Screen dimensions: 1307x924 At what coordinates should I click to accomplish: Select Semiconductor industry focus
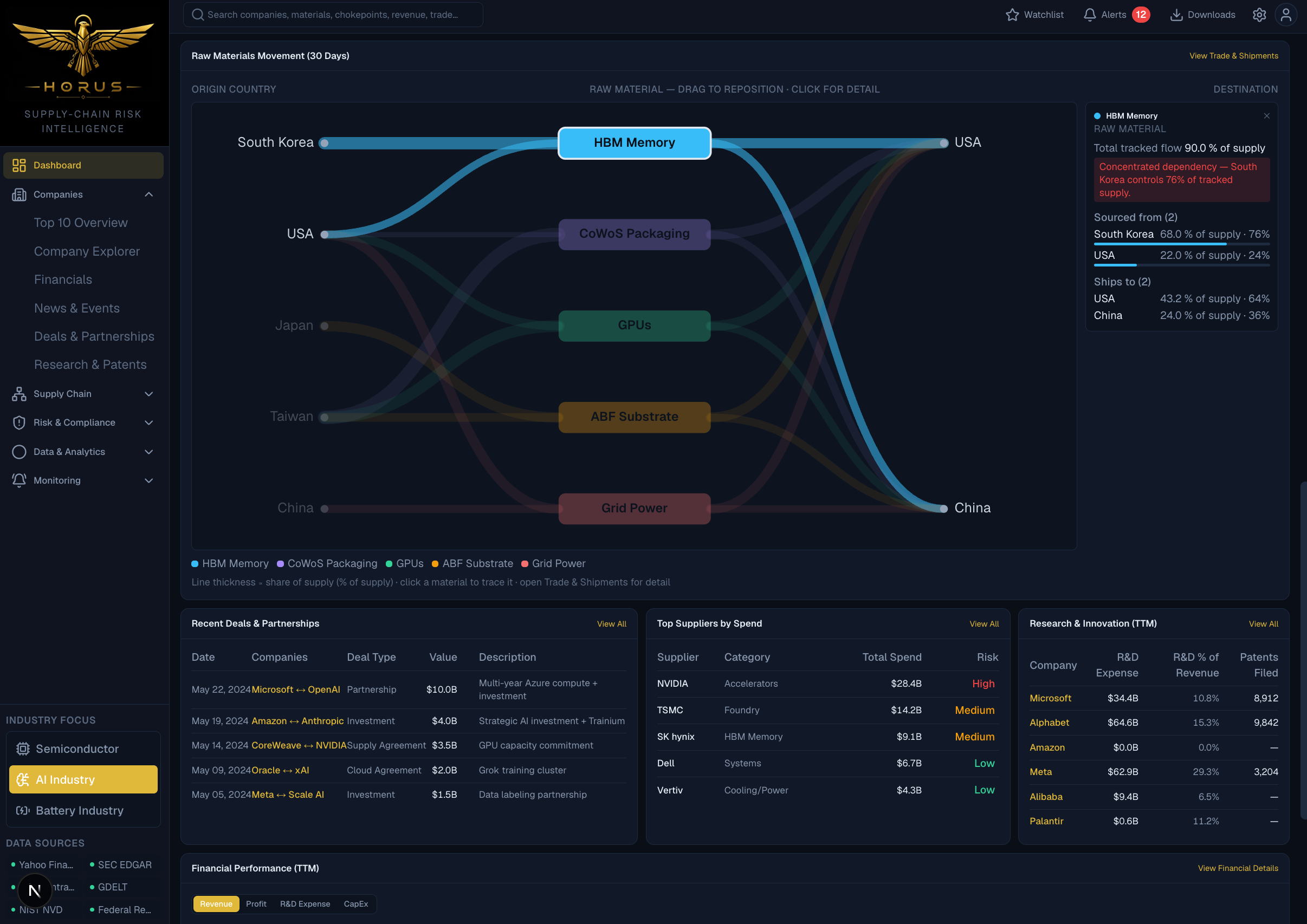83,749
